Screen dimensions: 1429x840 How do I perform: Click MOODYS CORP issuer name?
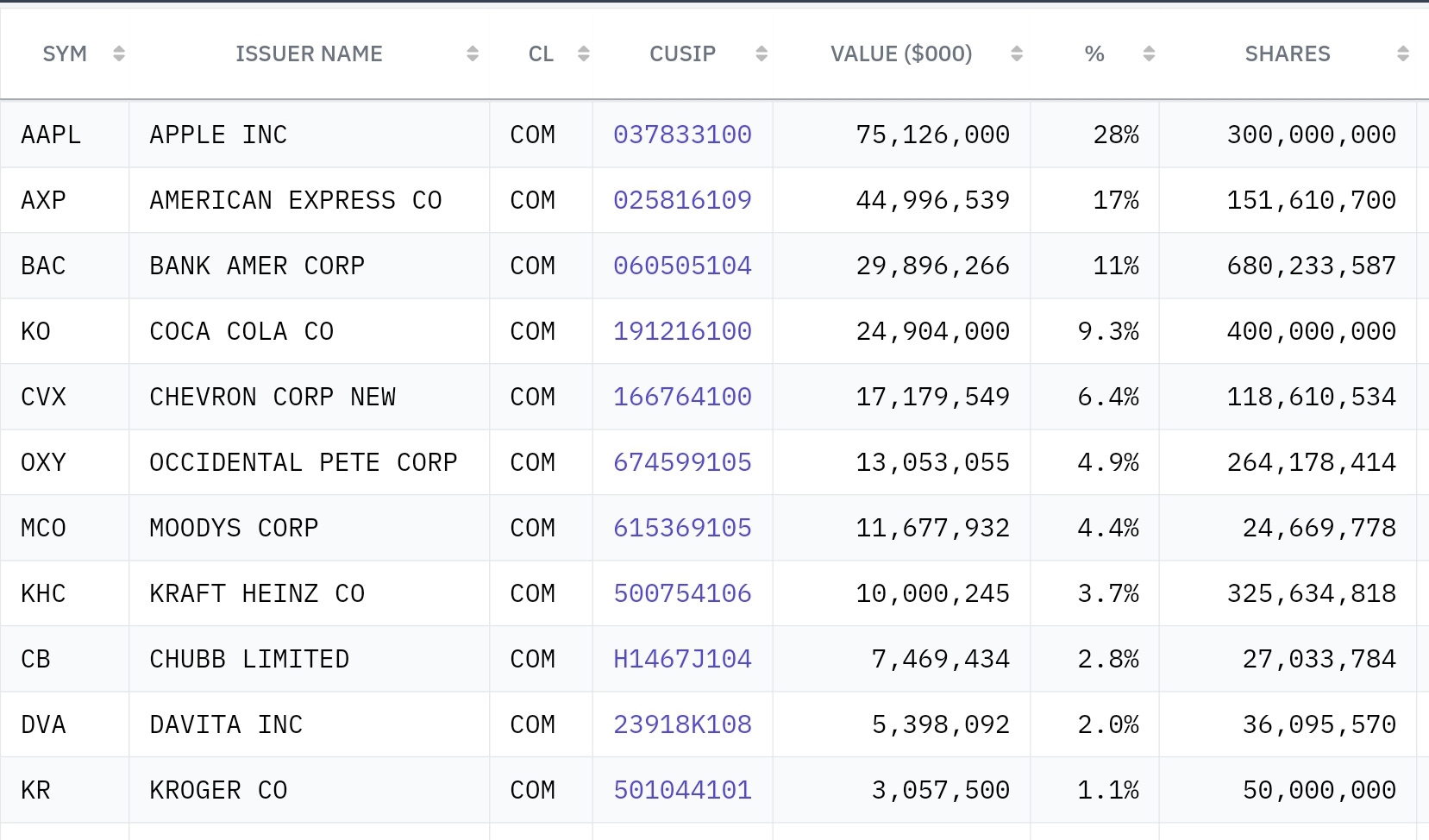tap(234, 528)
